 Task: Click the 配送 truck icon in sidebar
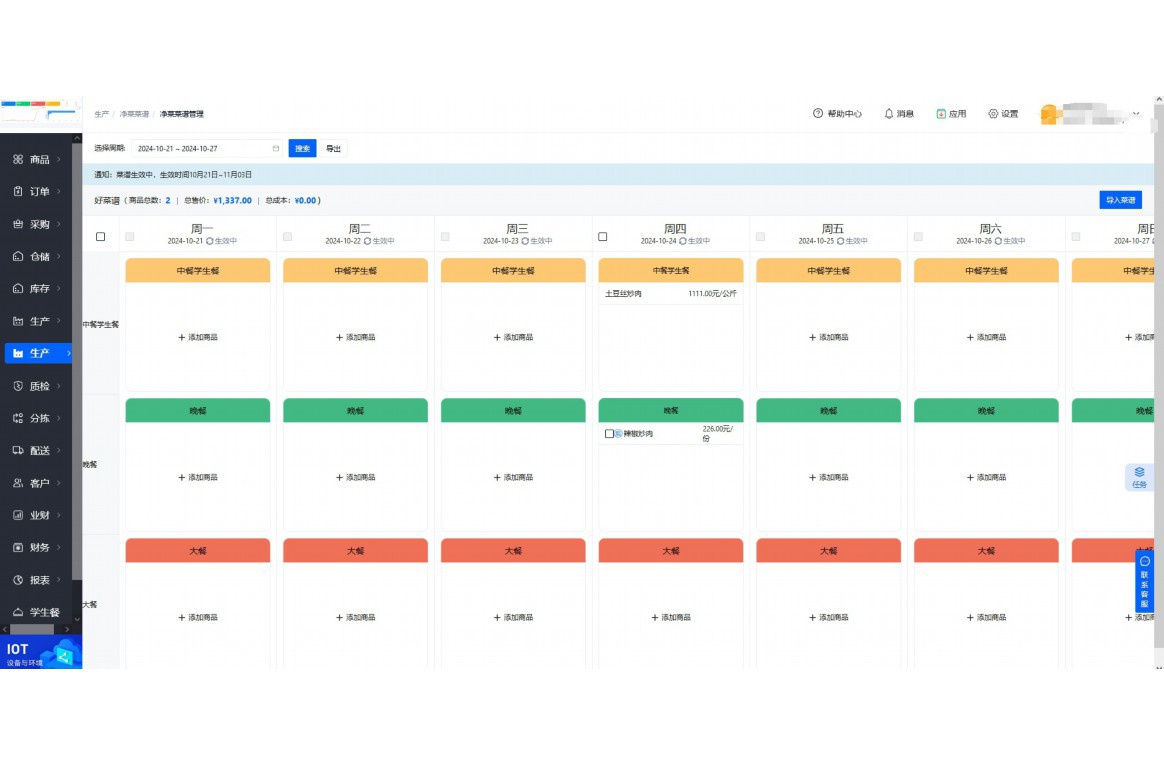click(x=18, y=451)
